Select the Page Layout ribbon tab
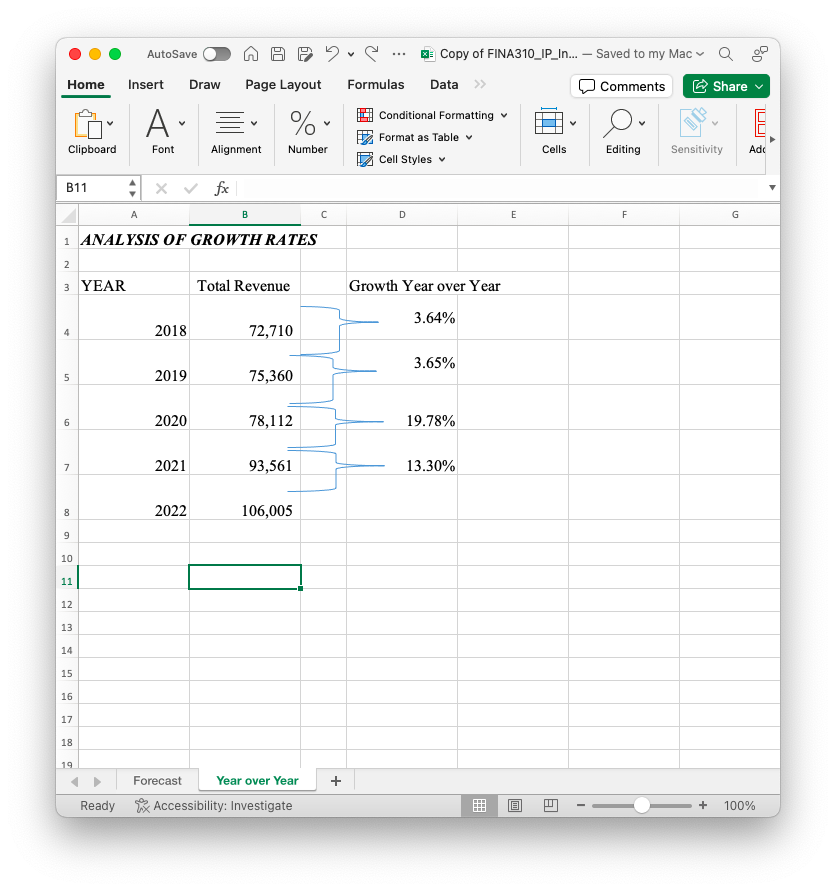Image resolution: width=836 pixels, height=891 pixels. click(283, 85)
